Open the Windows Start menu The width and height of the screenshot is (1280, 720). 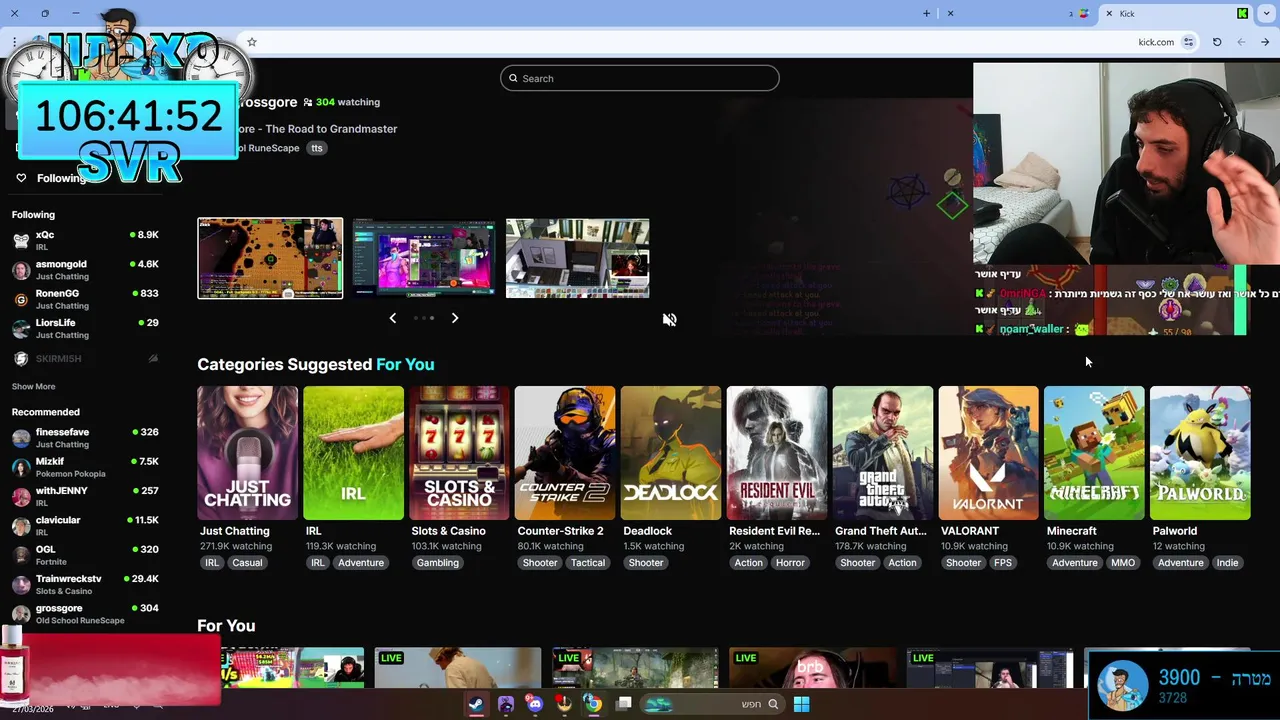point(801,704)
